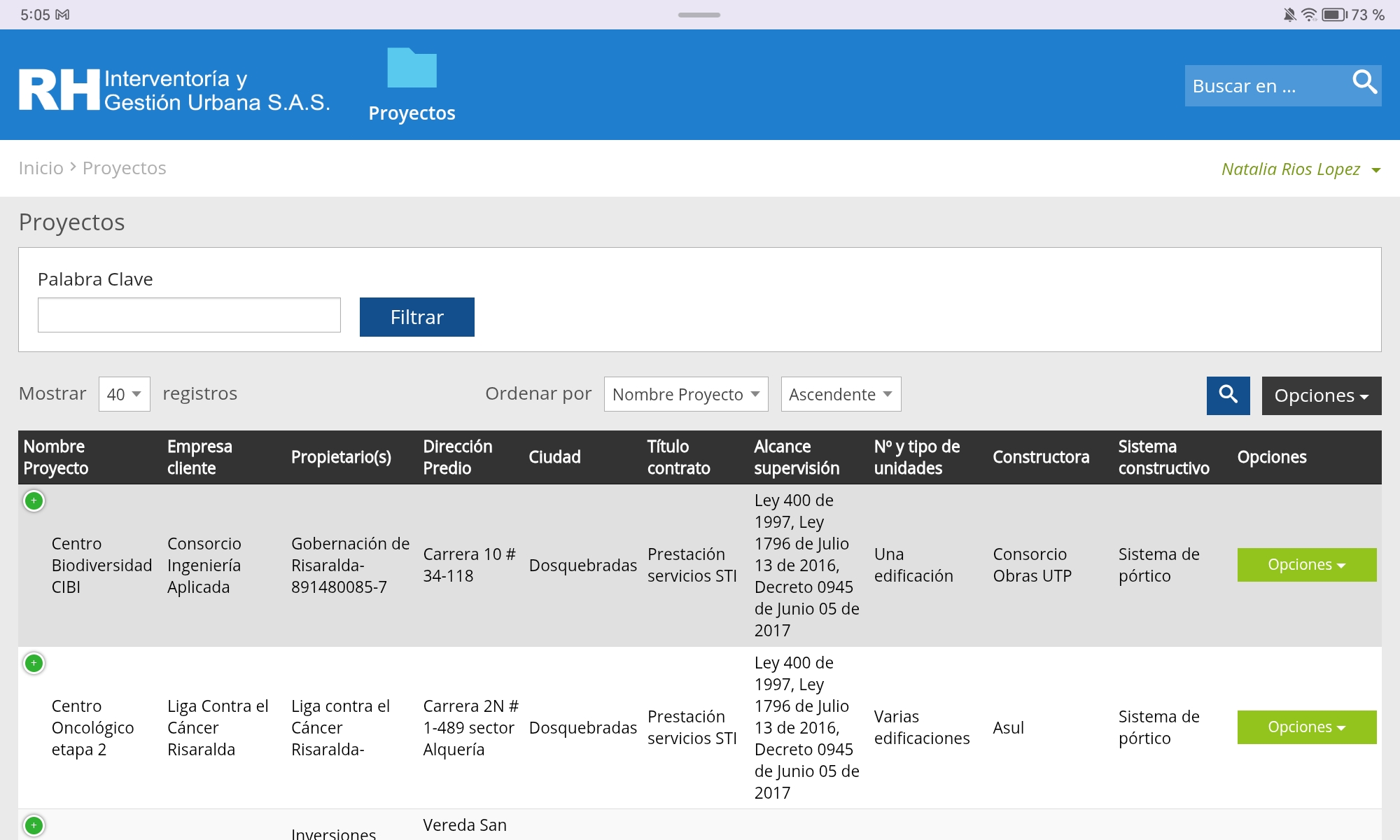
Task: Open the Ascendente sort order dropdown
Action: click(x=840, y=394)
